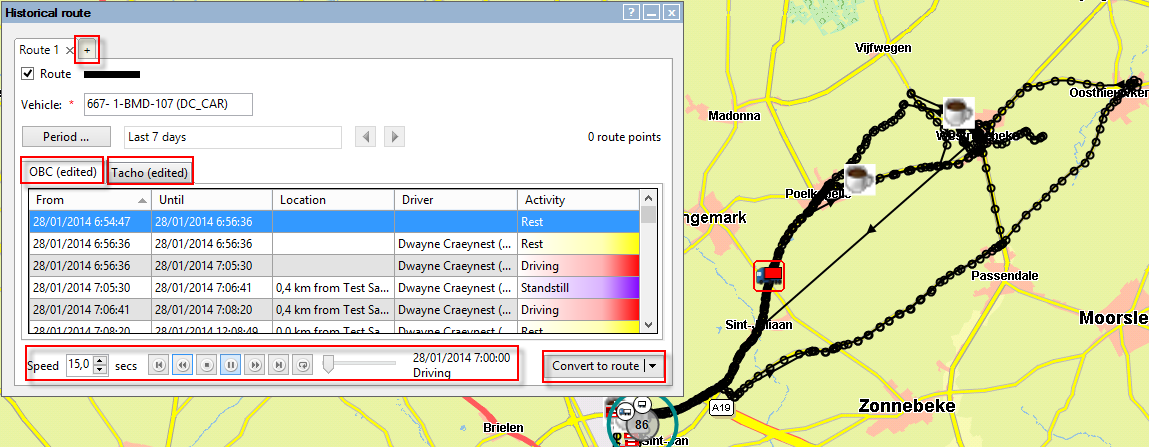Switch to the Tacho (edited) tab

(x=150, y=173)
